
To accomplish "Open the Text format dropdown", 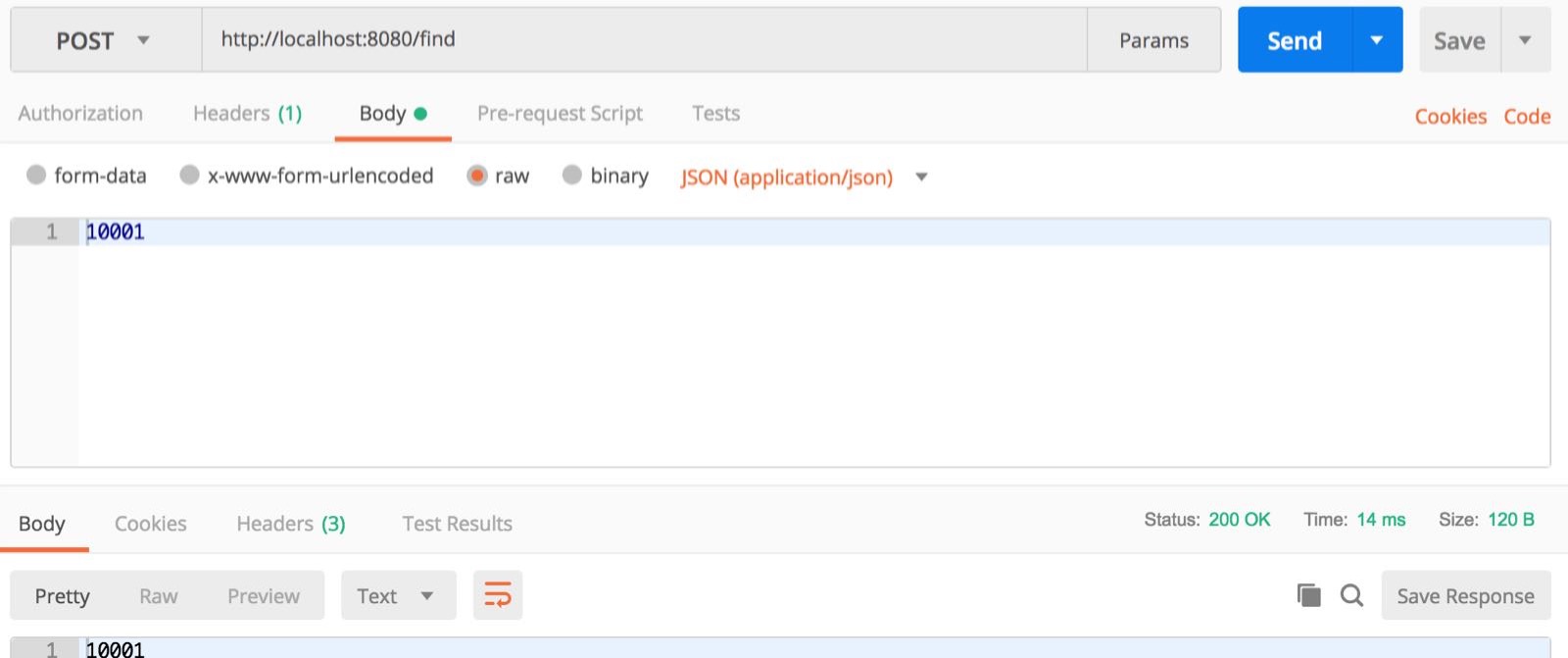I will pyautogui.click(x=398, y=596).
